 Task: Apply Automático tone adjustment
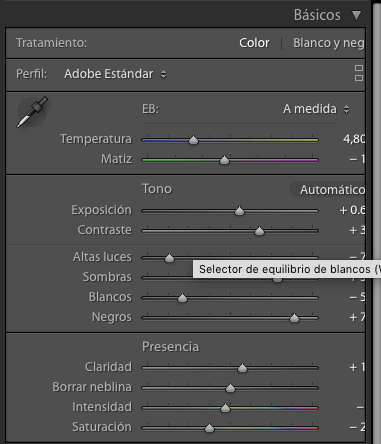click(332, 190)
